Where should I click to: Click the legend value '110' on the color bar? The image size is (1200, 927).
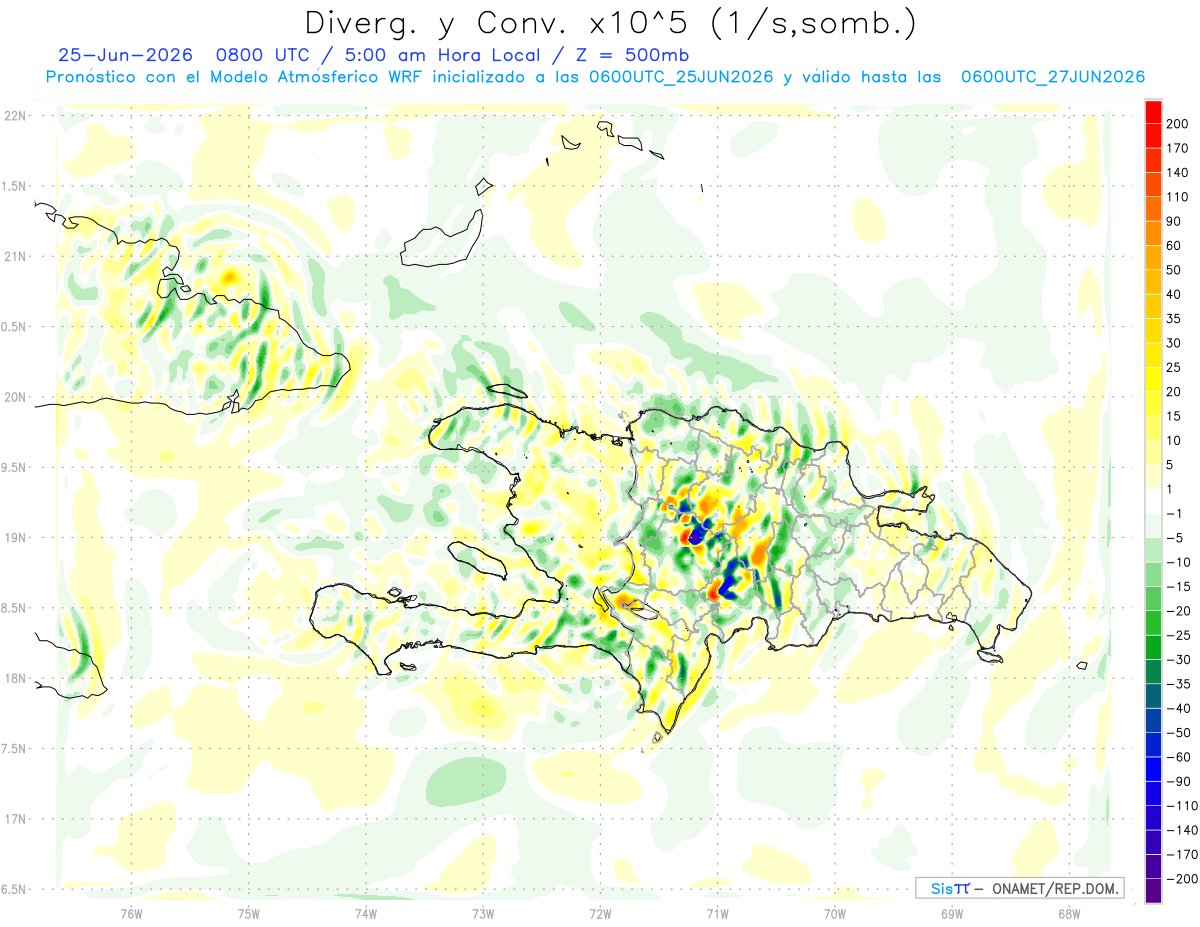point(1177,197)
